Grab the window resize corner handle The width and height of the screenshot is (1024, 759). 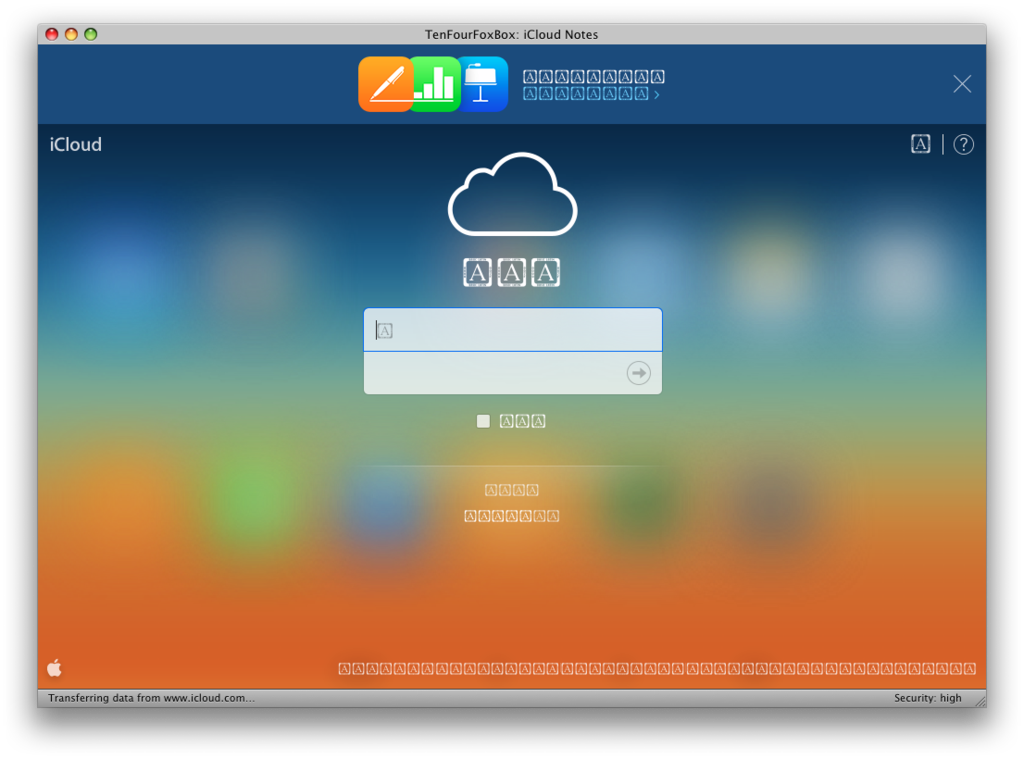(x=980, y=701)
